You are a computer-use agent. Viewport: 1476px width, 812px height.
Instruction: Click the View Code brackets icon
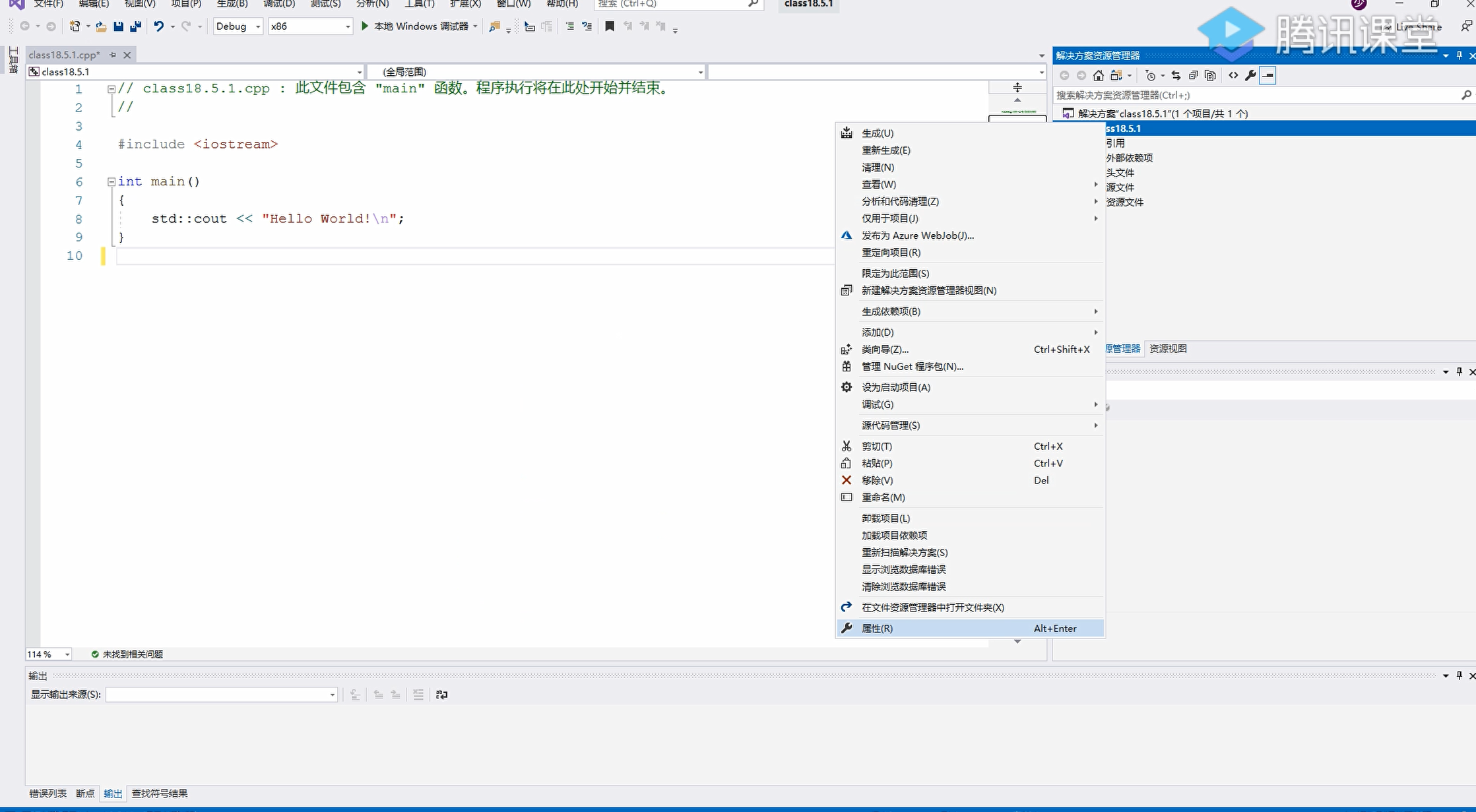pyautogui.click(x=1233, y=75)
